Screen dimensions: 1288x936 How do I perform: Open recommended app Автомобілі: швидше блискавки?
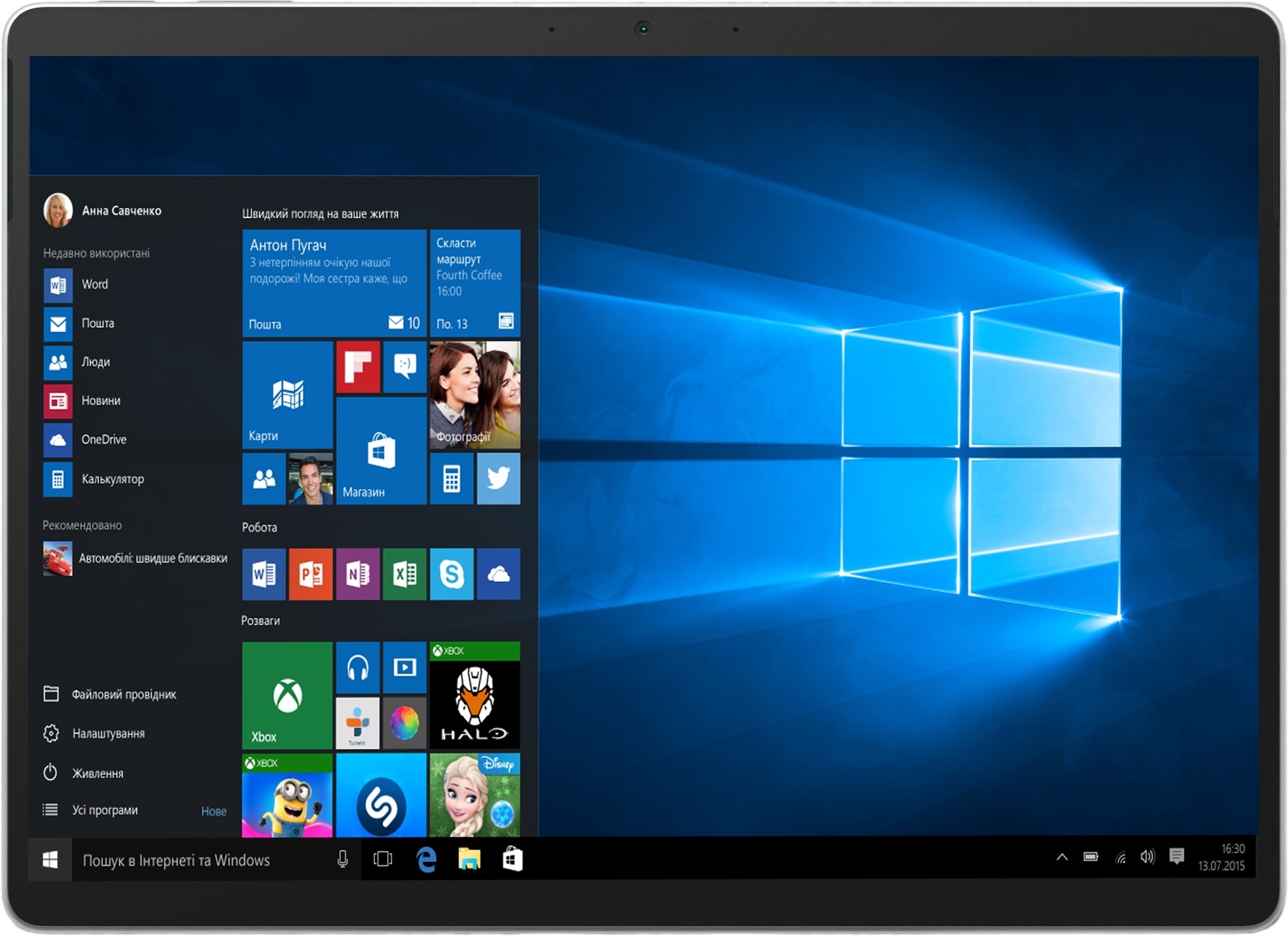(135, 559)
